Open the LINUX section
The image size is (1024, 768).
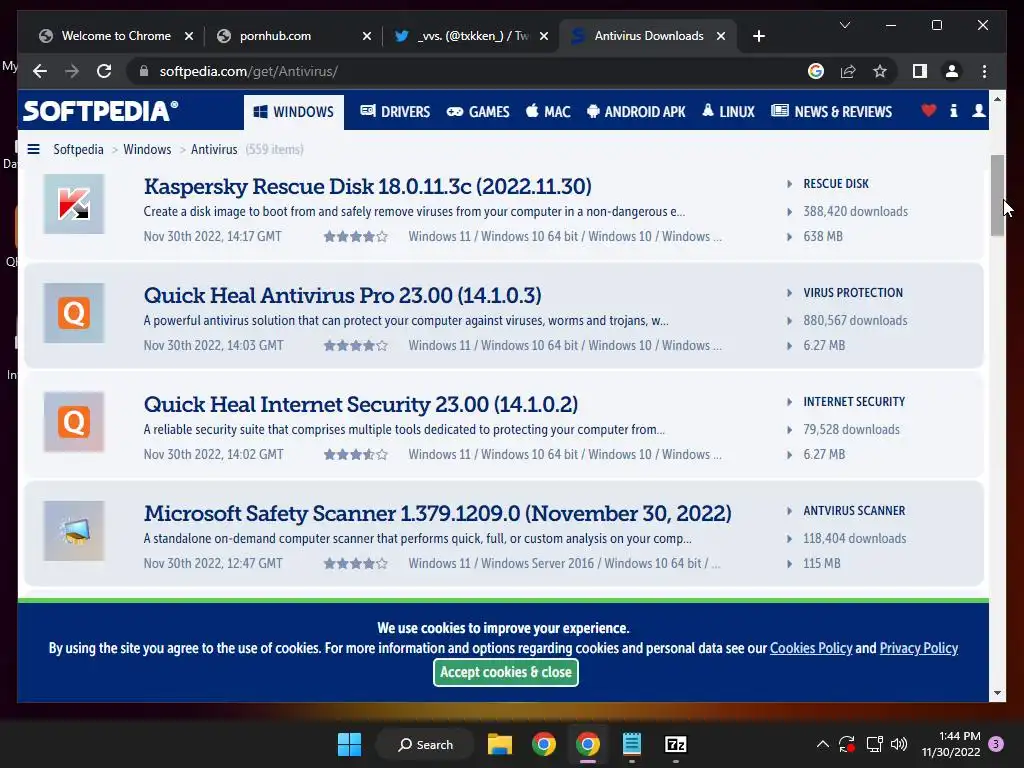tap(728, 112)
